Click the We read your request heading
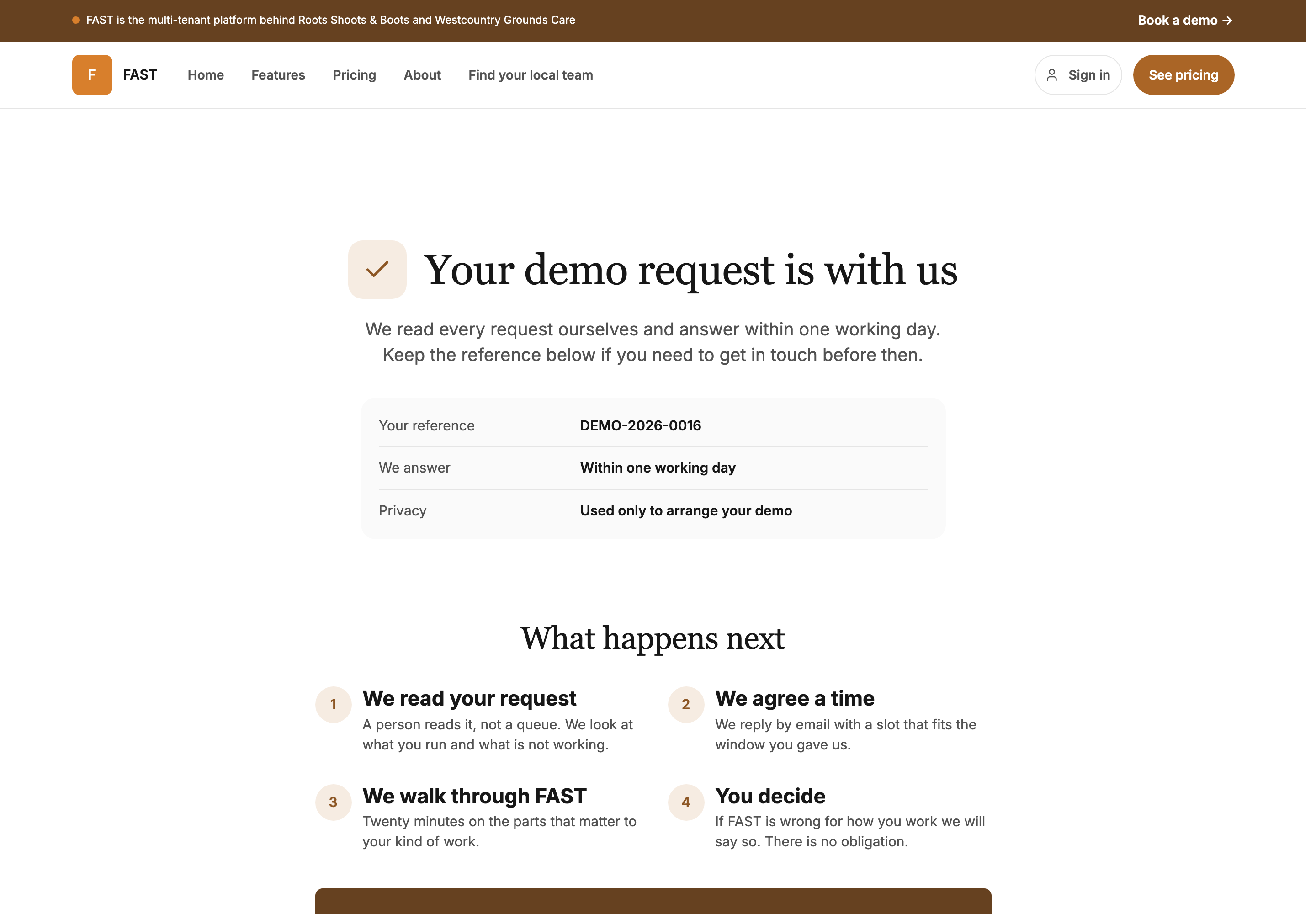The image size is (1316, 914). 469,698
